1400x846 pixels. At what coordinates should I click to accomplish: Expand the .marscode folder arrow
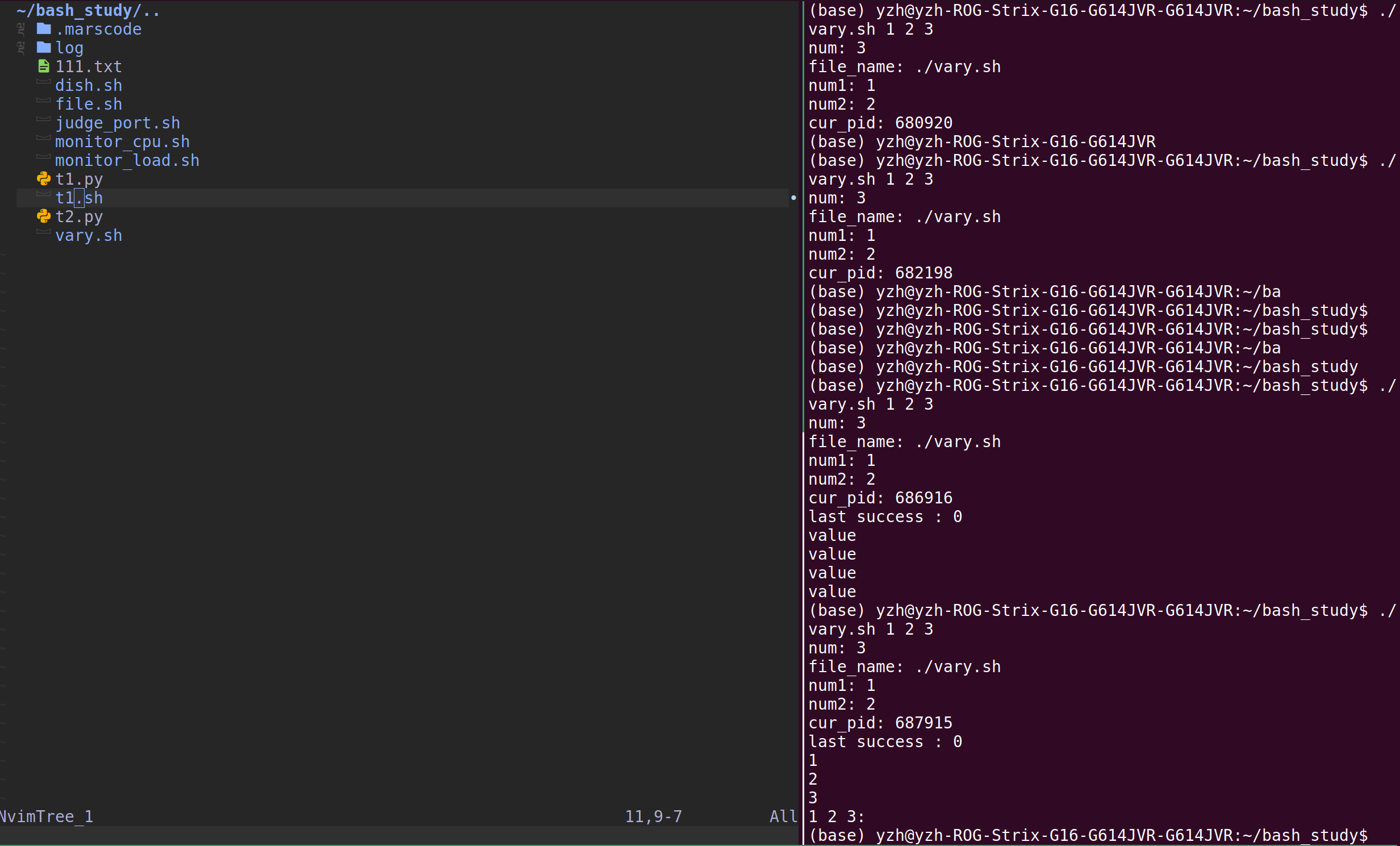[x=21, y=28]
